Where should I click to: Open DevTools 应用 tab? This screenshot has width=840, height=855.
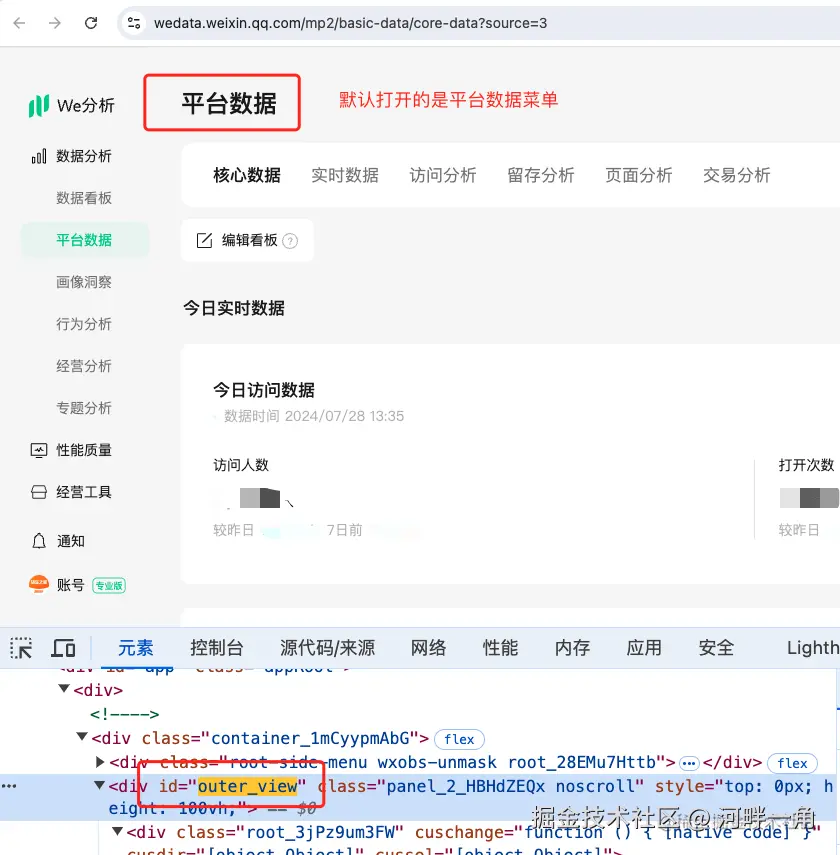tap(644, 648)
